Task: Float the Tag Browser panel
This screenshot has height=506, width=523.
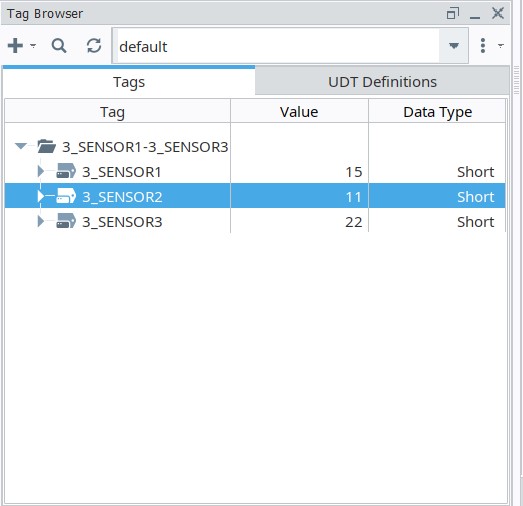Action: click(453, 13)
